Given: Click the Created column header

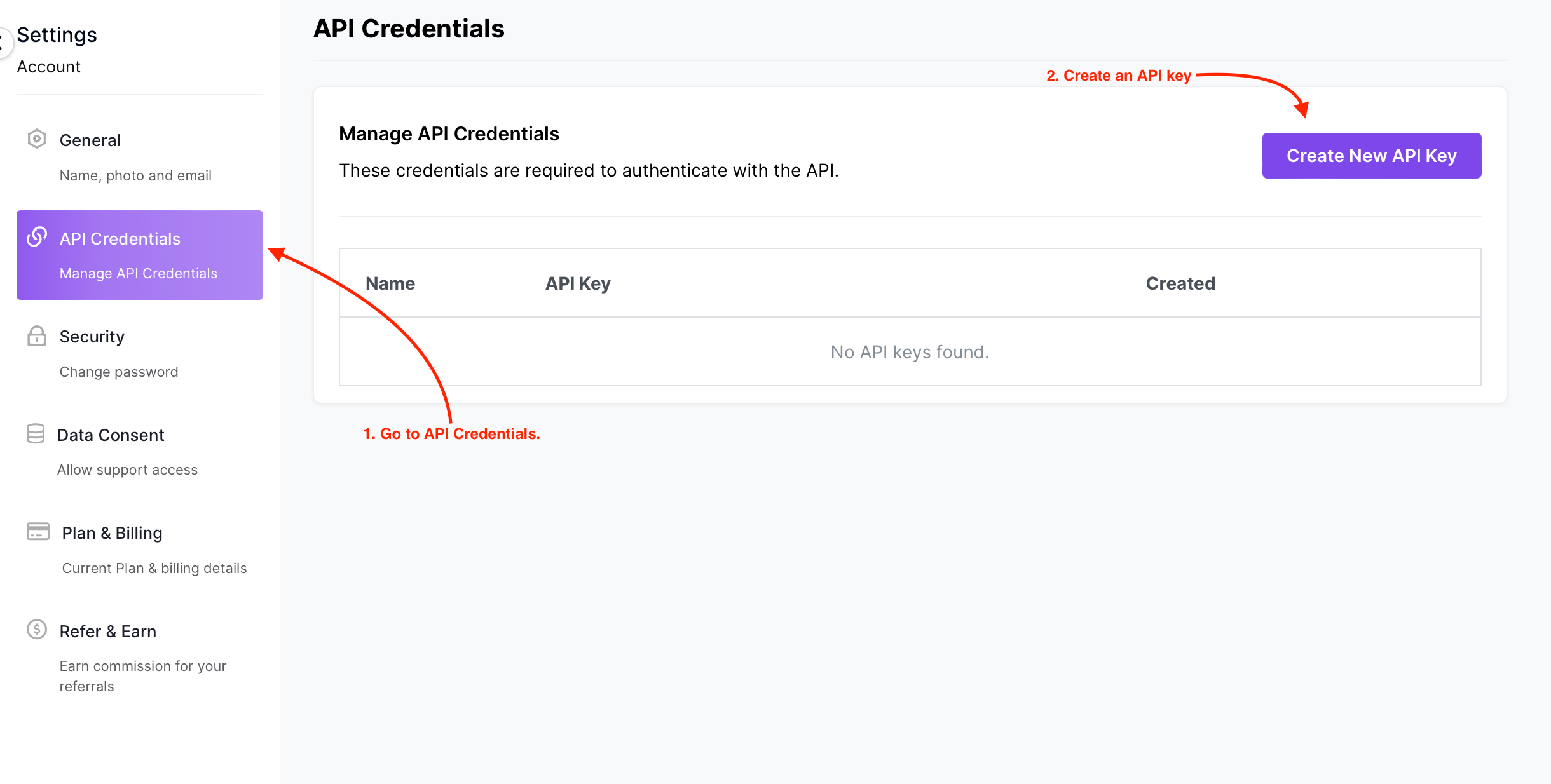Looking at the screenshot, I should click(x=1180, y=283).
